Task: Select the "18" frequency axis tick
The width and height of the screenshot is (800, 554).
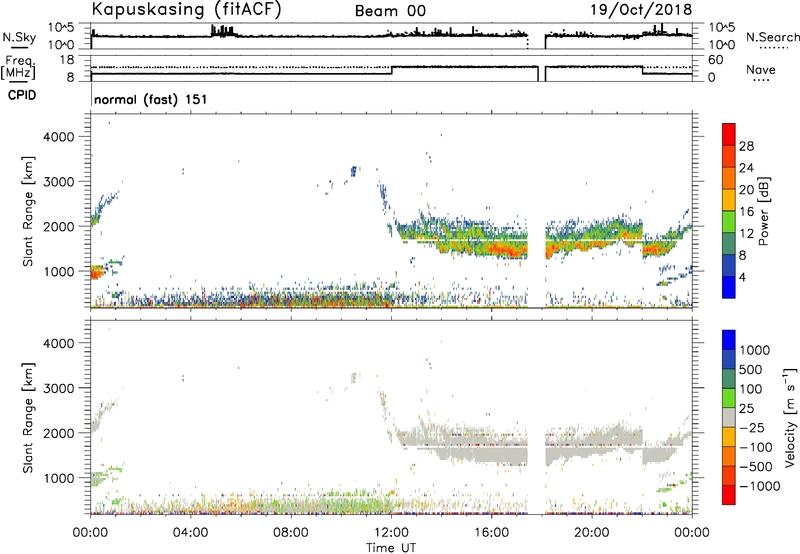Action: (67, 59)
